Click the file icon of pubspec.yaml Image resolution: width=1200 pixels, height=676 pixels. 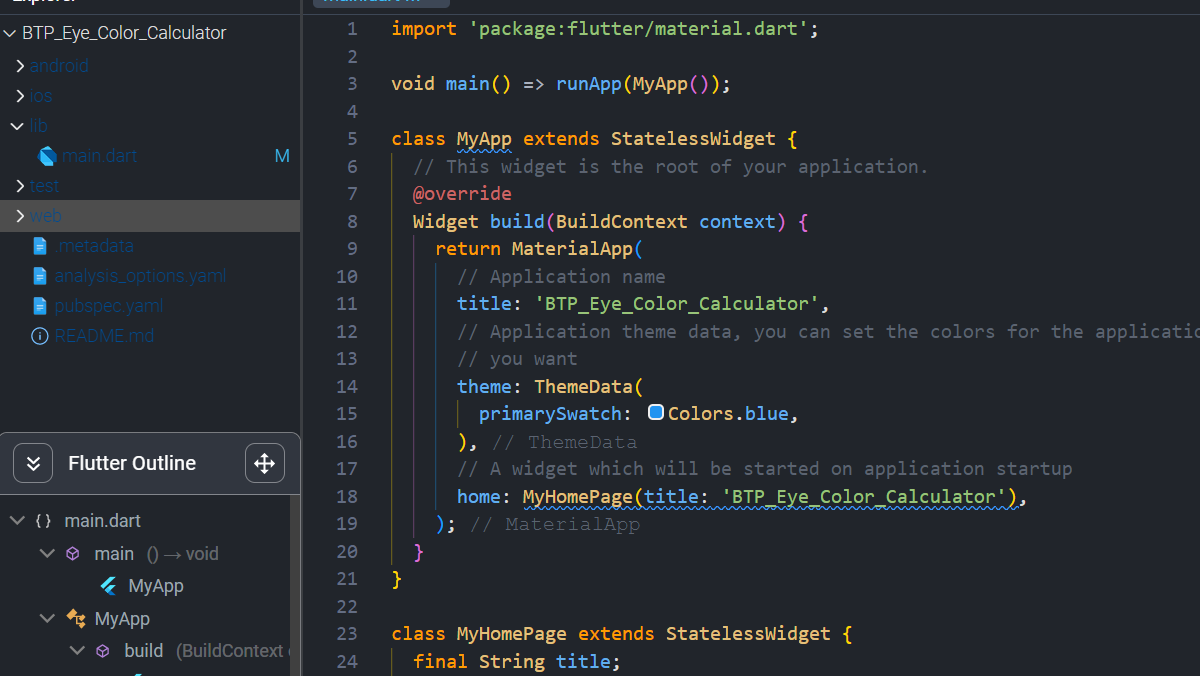40,306
